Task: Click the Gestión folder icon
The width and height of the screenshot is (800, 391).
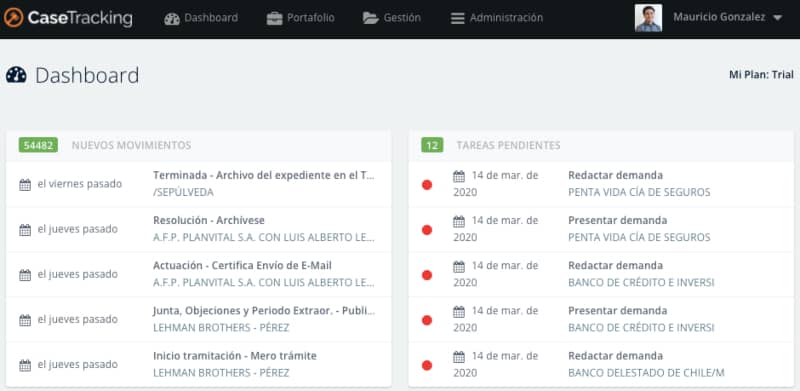Action: [x=370, y=18]
